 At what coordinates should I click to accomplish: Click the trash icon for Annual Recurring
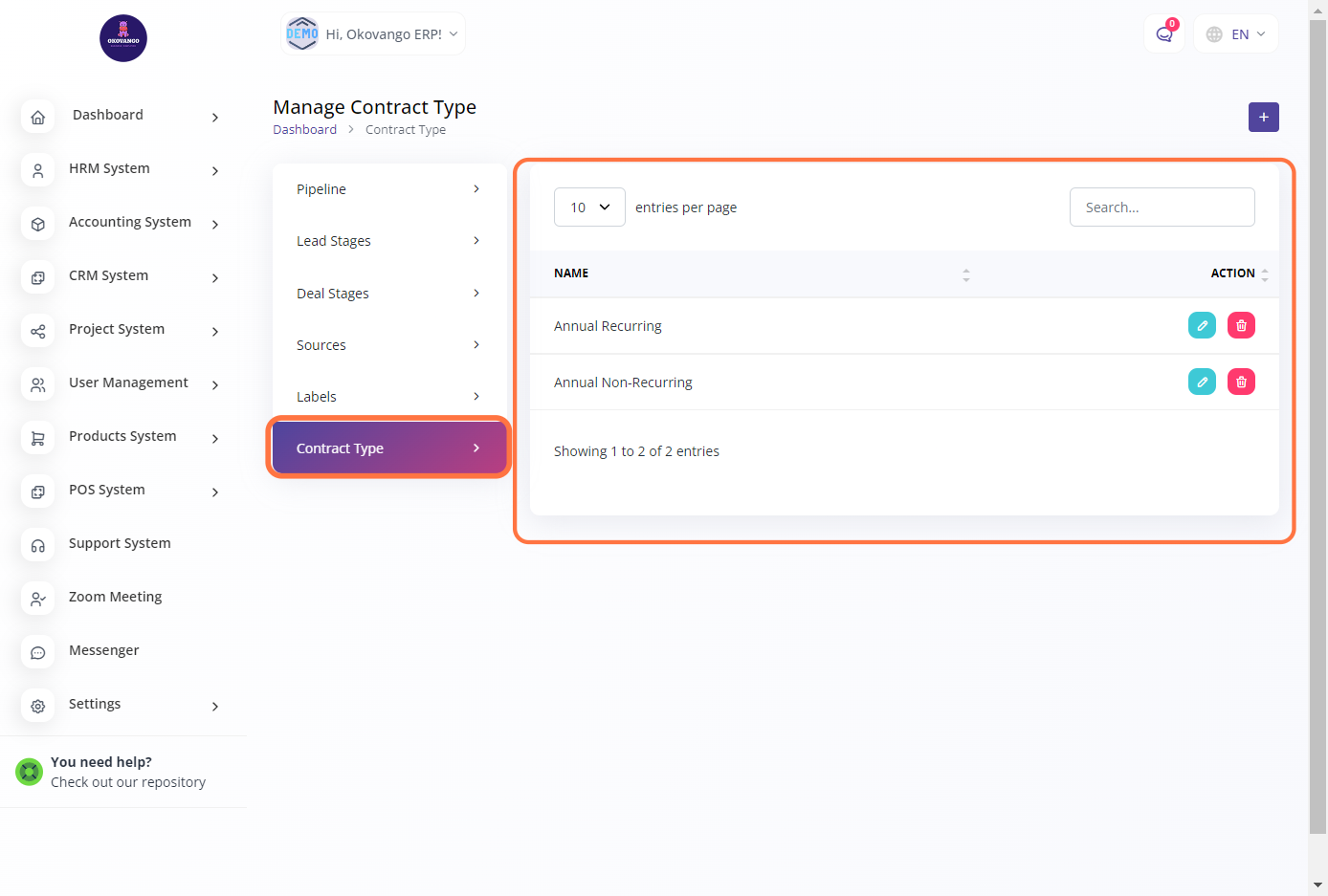[x=1241, y=326]
